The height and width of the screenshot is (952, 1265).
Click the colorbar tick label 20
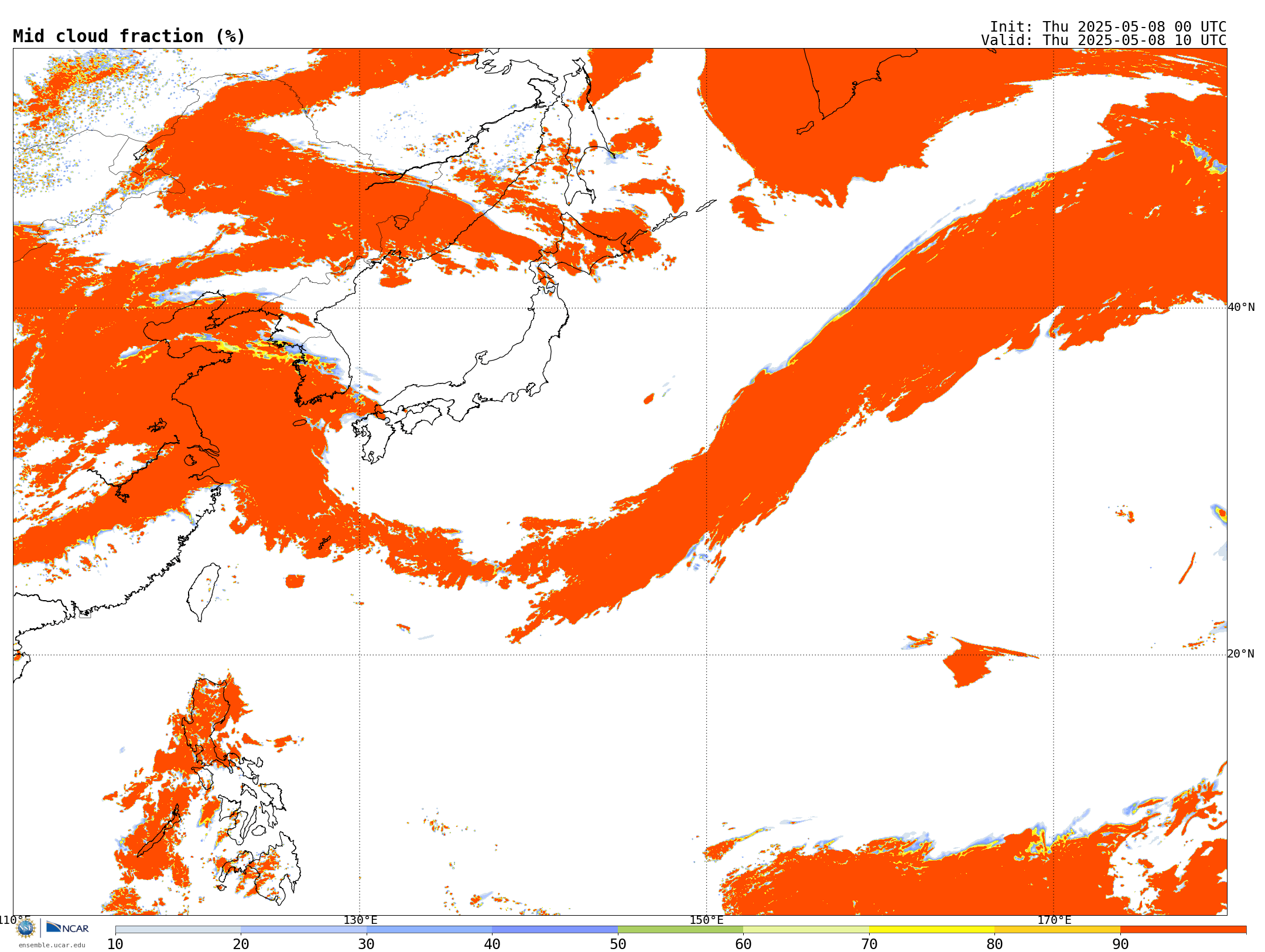click(x=241, y=944)
